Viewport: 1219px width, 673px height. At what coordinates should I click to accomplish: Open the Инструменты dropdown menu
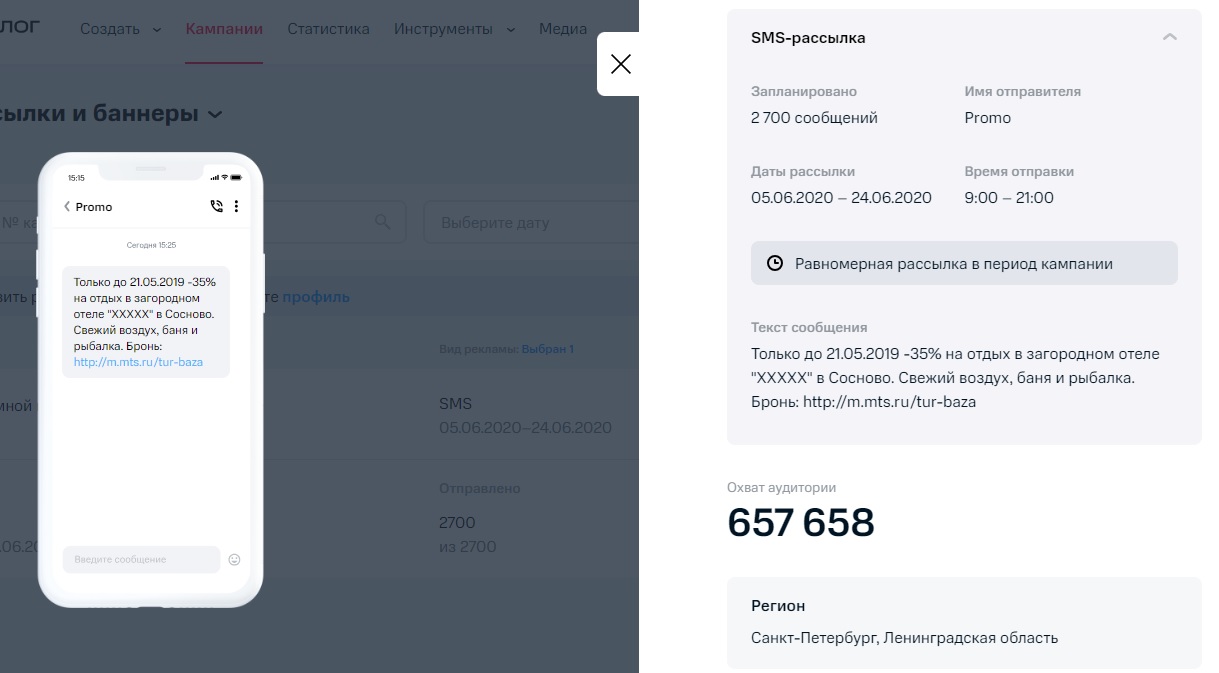point(445,29)
